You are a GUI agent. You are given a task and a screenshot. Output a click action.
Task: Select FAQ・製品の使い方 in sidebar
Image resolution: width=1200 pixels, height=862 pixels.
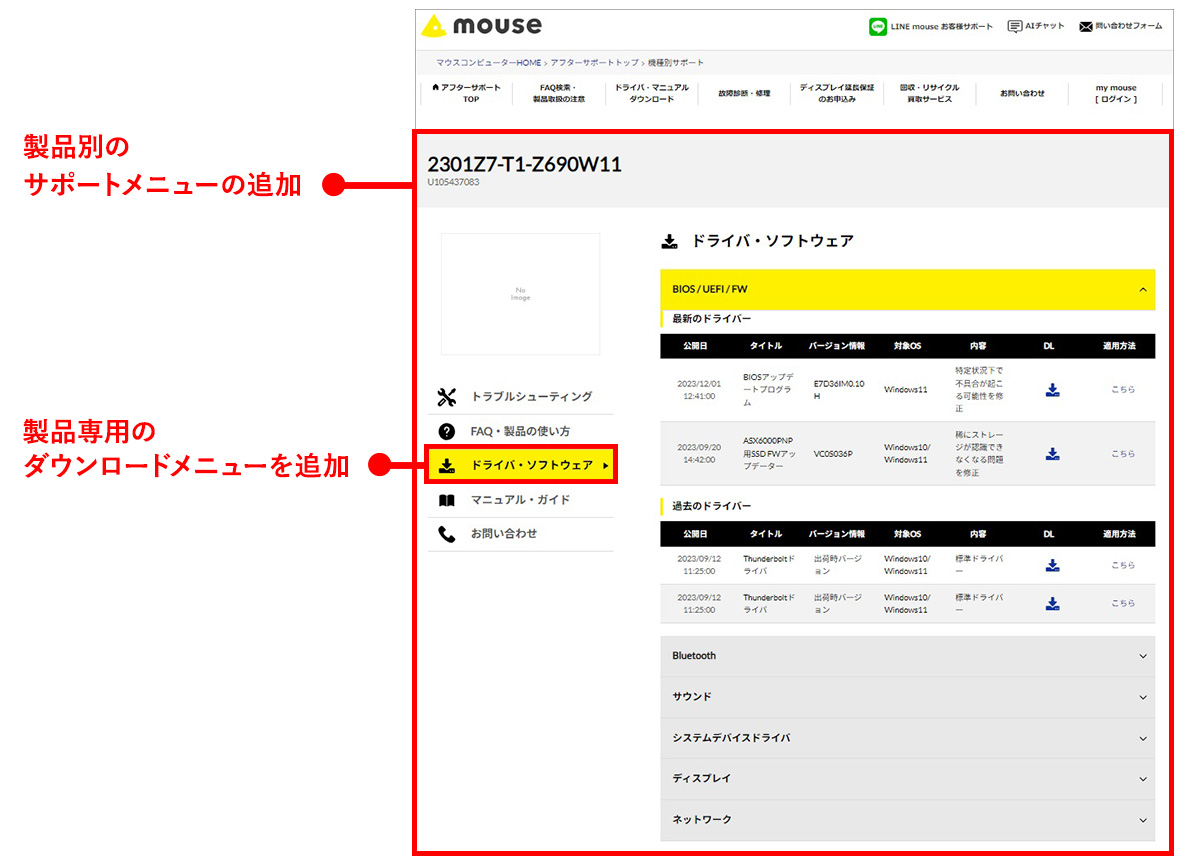point(520,431)
